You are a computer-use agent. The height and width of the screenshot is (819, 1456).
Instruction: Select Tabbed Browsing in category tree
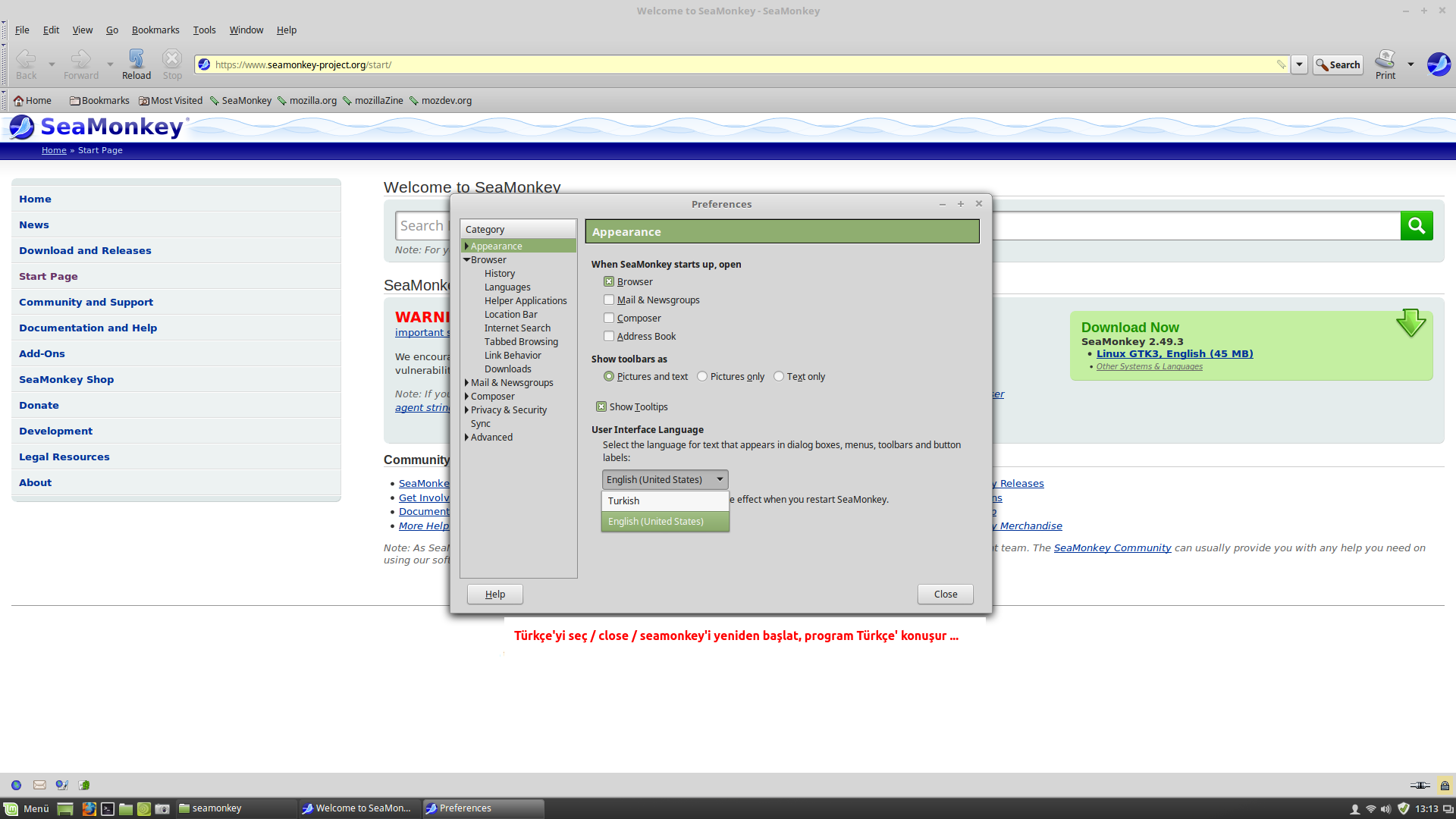[x=521, y=342]
